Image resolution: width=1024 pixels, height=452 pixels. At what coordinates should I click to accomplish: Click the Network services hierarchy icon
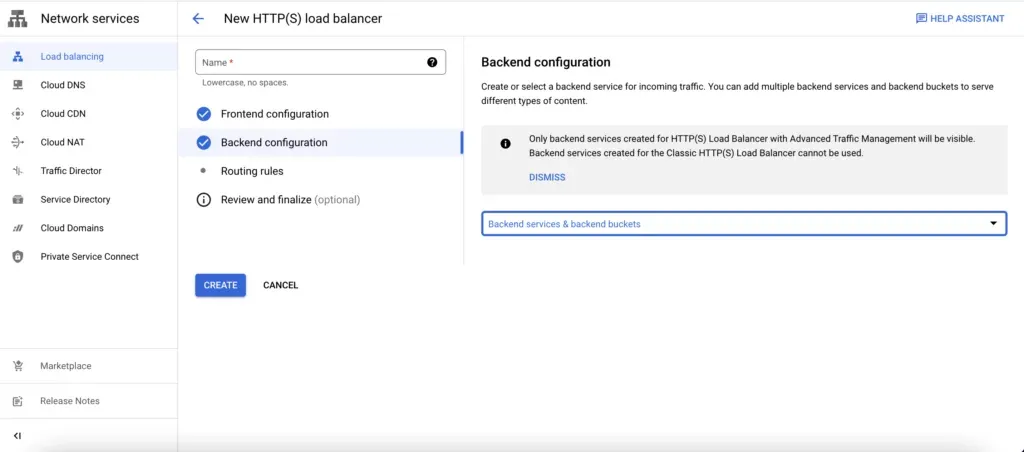18,19
